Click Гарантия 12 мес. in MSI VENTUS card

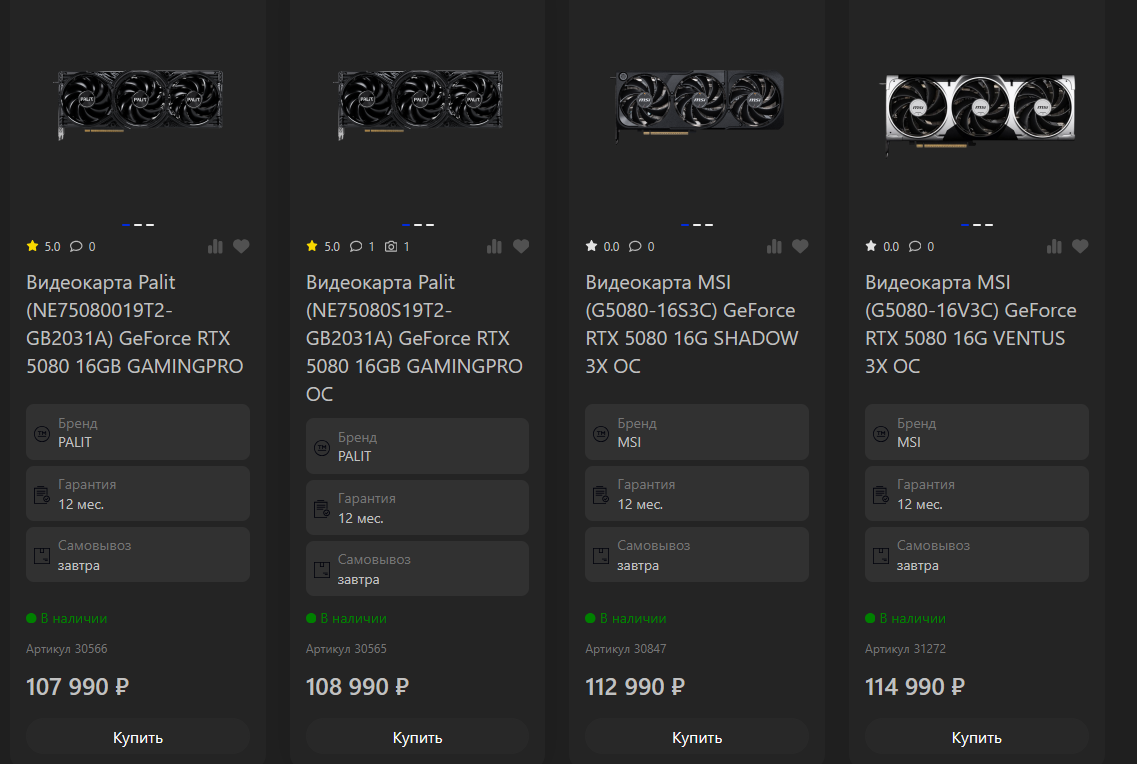(x=977, y=494)
